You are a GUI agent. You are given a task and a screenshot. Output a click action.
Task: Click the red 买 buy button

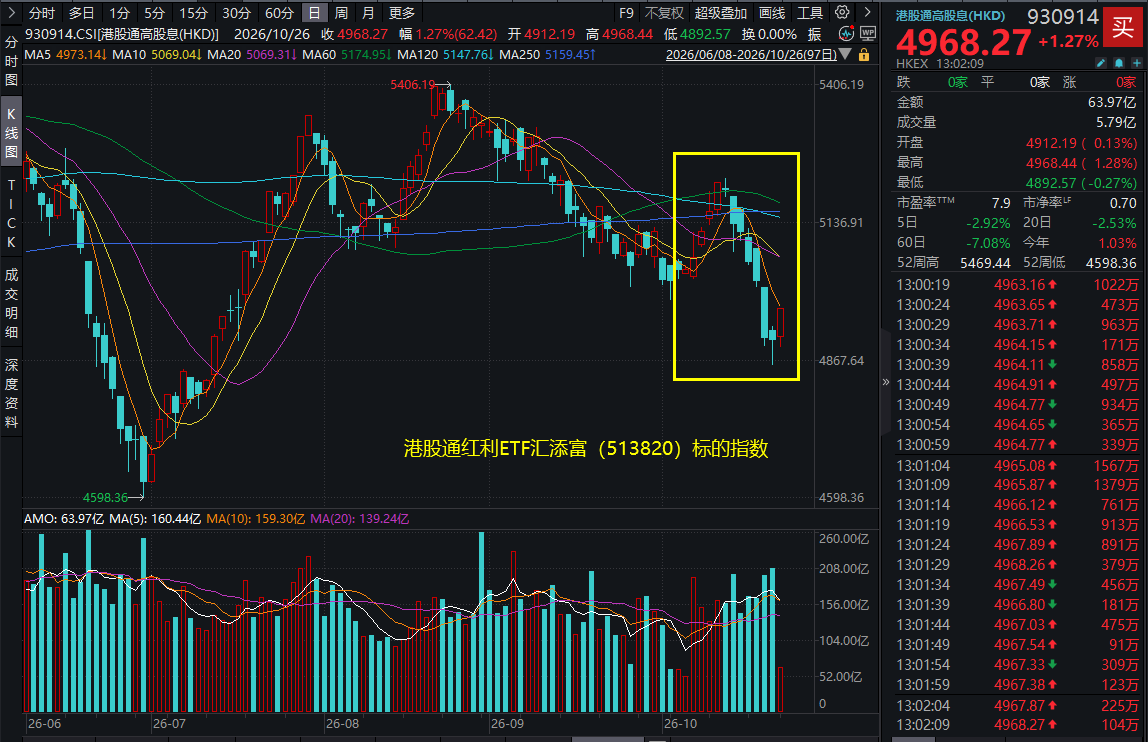point(1123,29)
